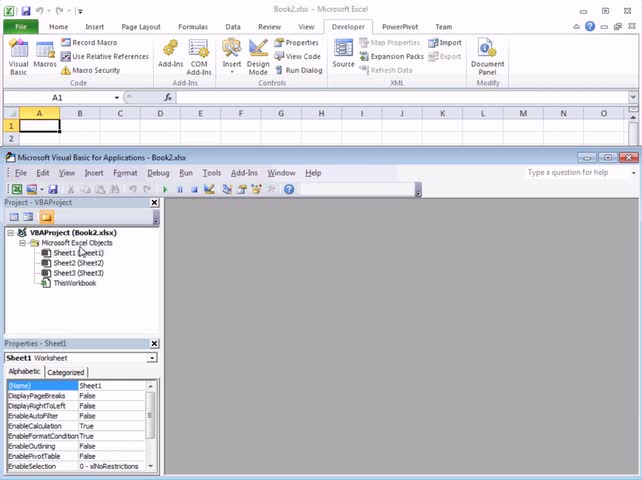The width and height of the screenshot is (642, 480).
Task: Click View Object icon in Project pane
Action: click(x=29, y=217)
